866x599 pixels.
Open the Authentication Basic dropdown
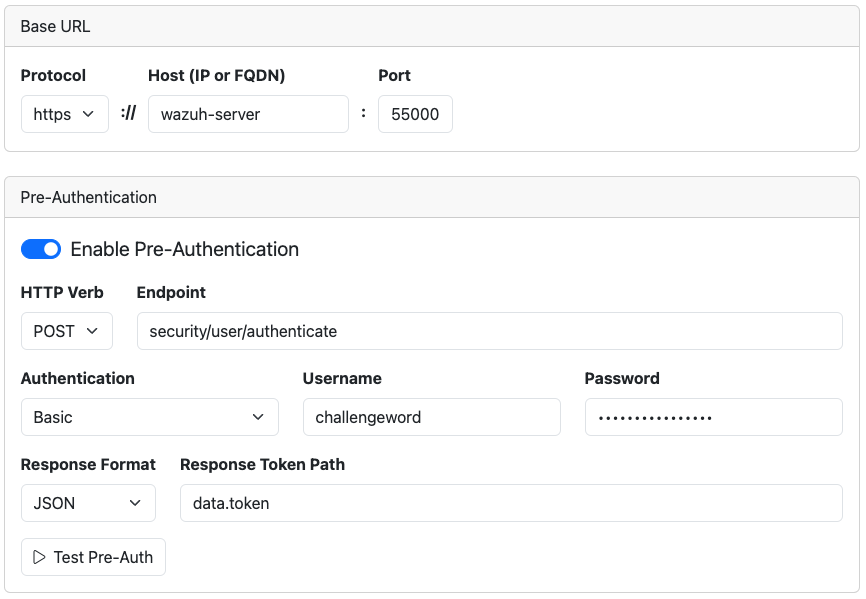(x=150, y=417)
